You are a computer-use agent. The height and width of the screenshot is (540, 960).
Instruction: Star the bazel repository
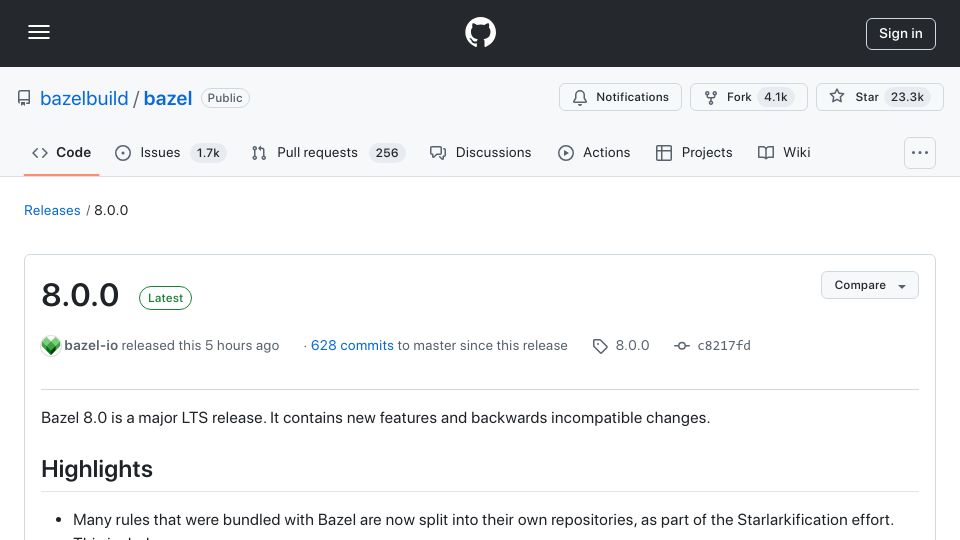click(x=879, y=97)
